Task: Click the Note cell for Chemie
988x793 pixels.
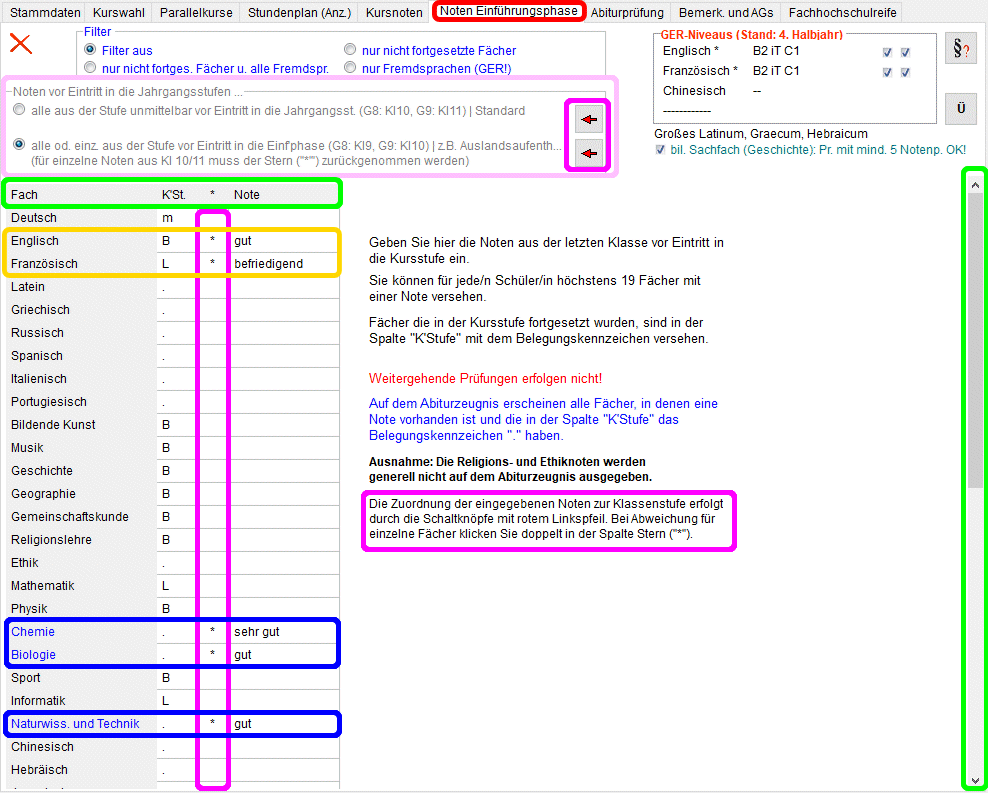Action: [x=284, y=632]
